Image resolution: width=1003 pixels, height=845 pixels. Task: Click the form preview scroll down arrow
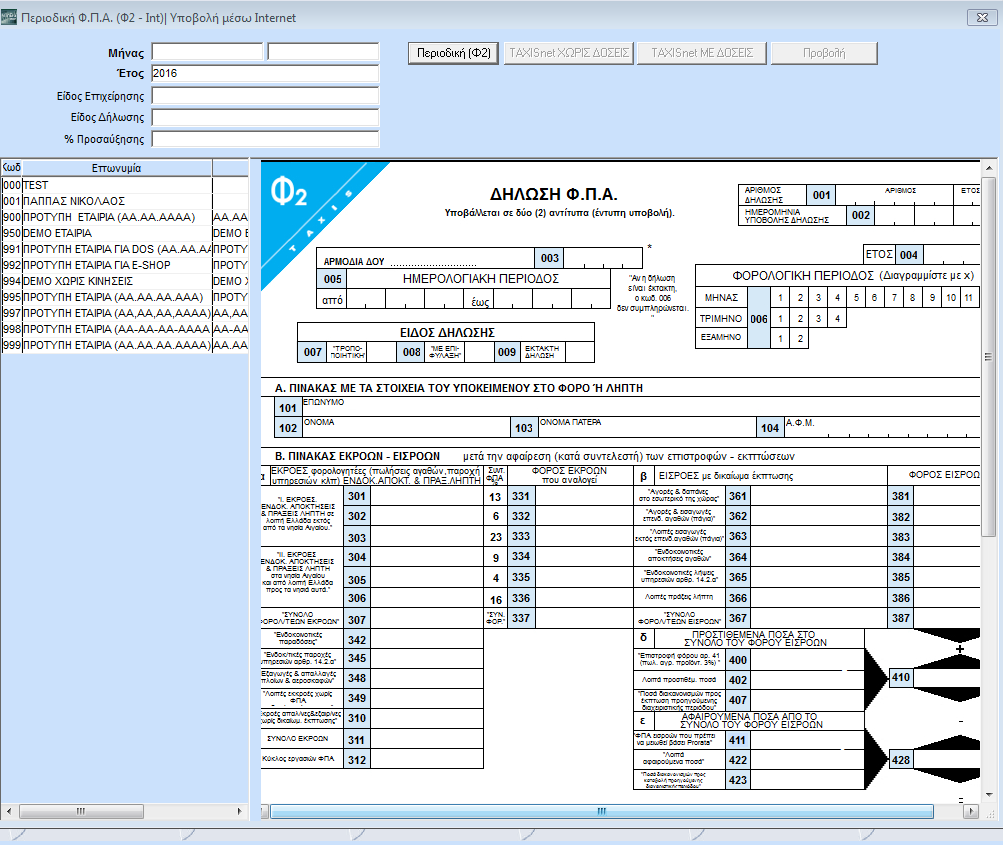pos(989,795)
